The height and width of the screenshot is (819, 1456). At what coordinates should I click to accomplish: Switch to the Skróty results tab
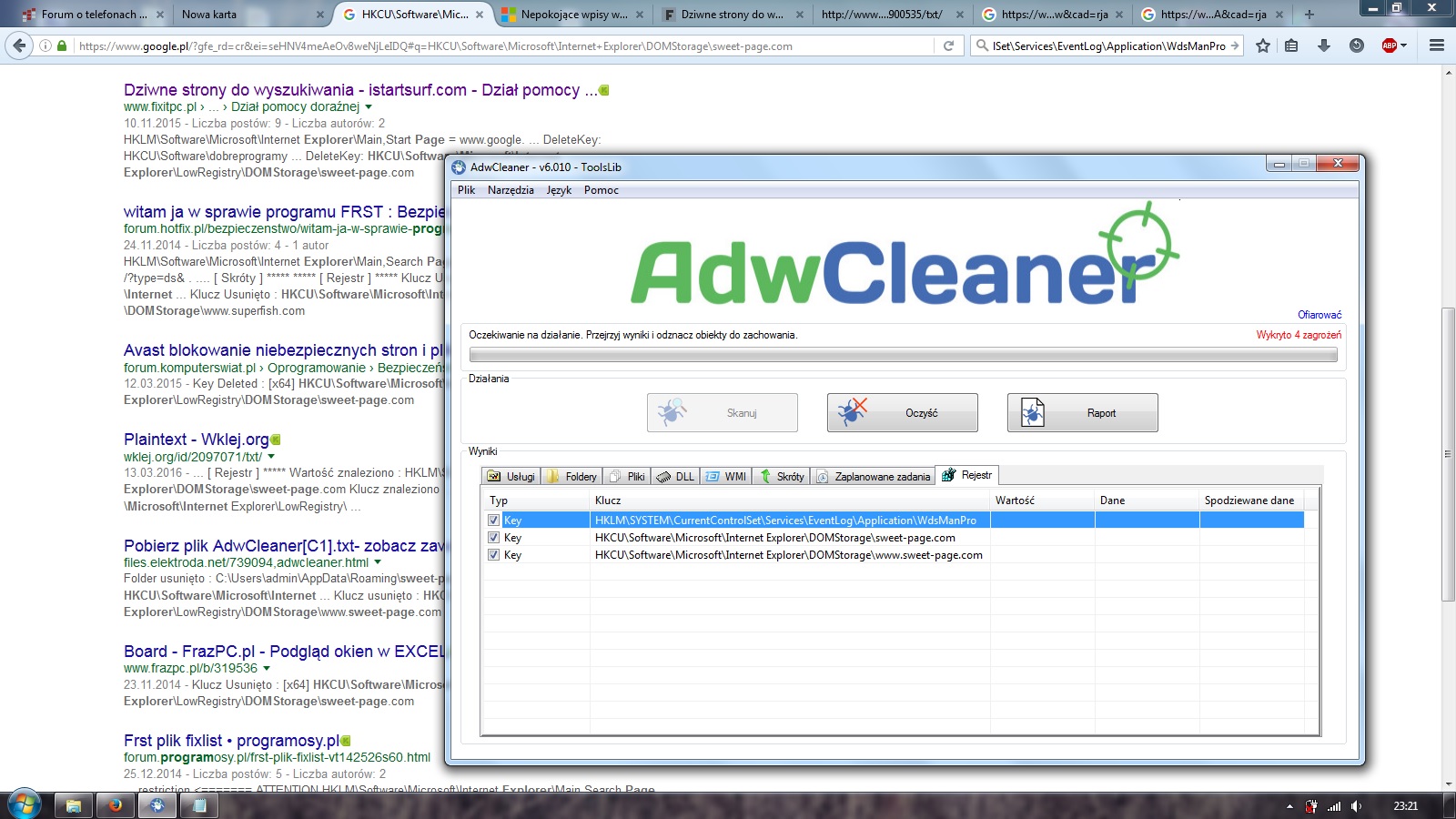coord(782,476)
